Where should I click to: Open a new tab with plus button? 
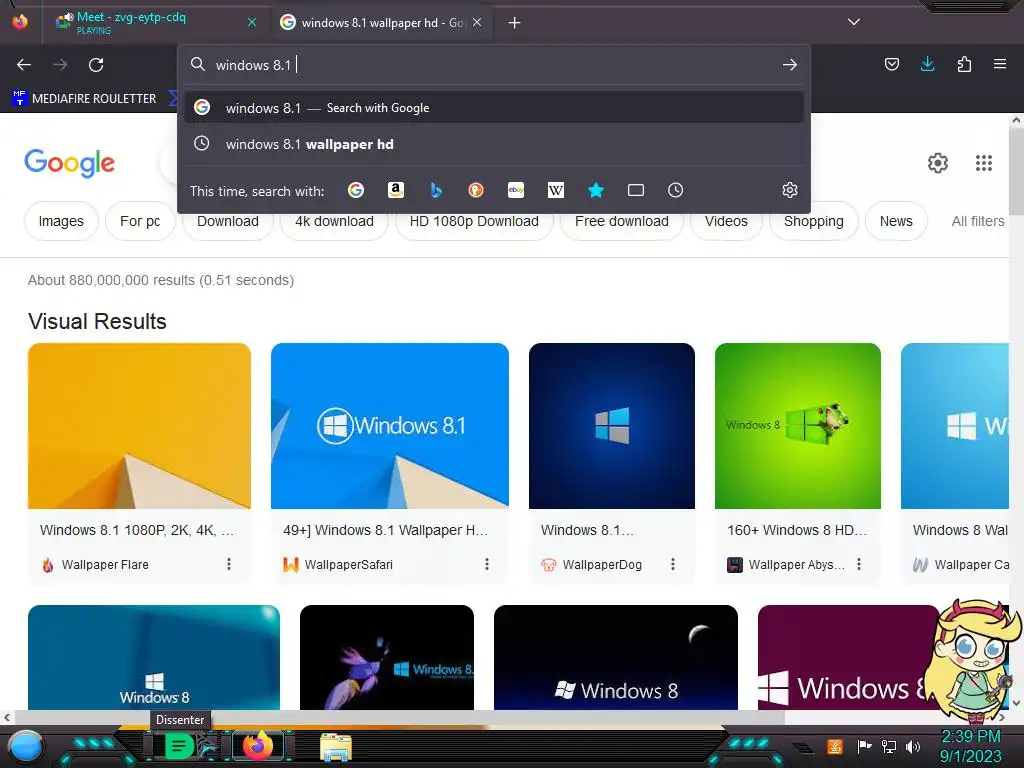515,23
